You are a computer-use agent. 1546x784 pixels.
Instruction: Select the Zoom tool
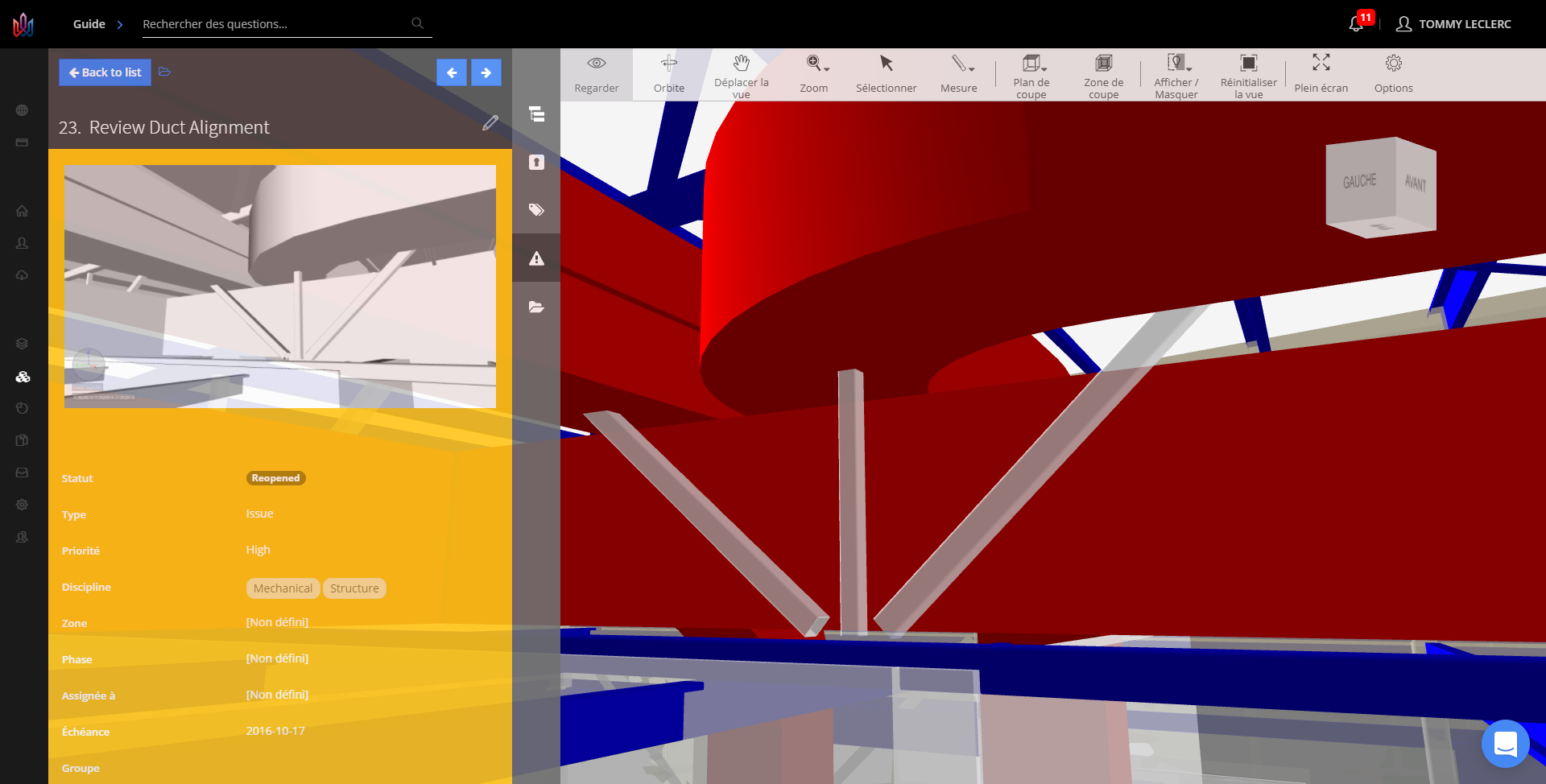814,75
